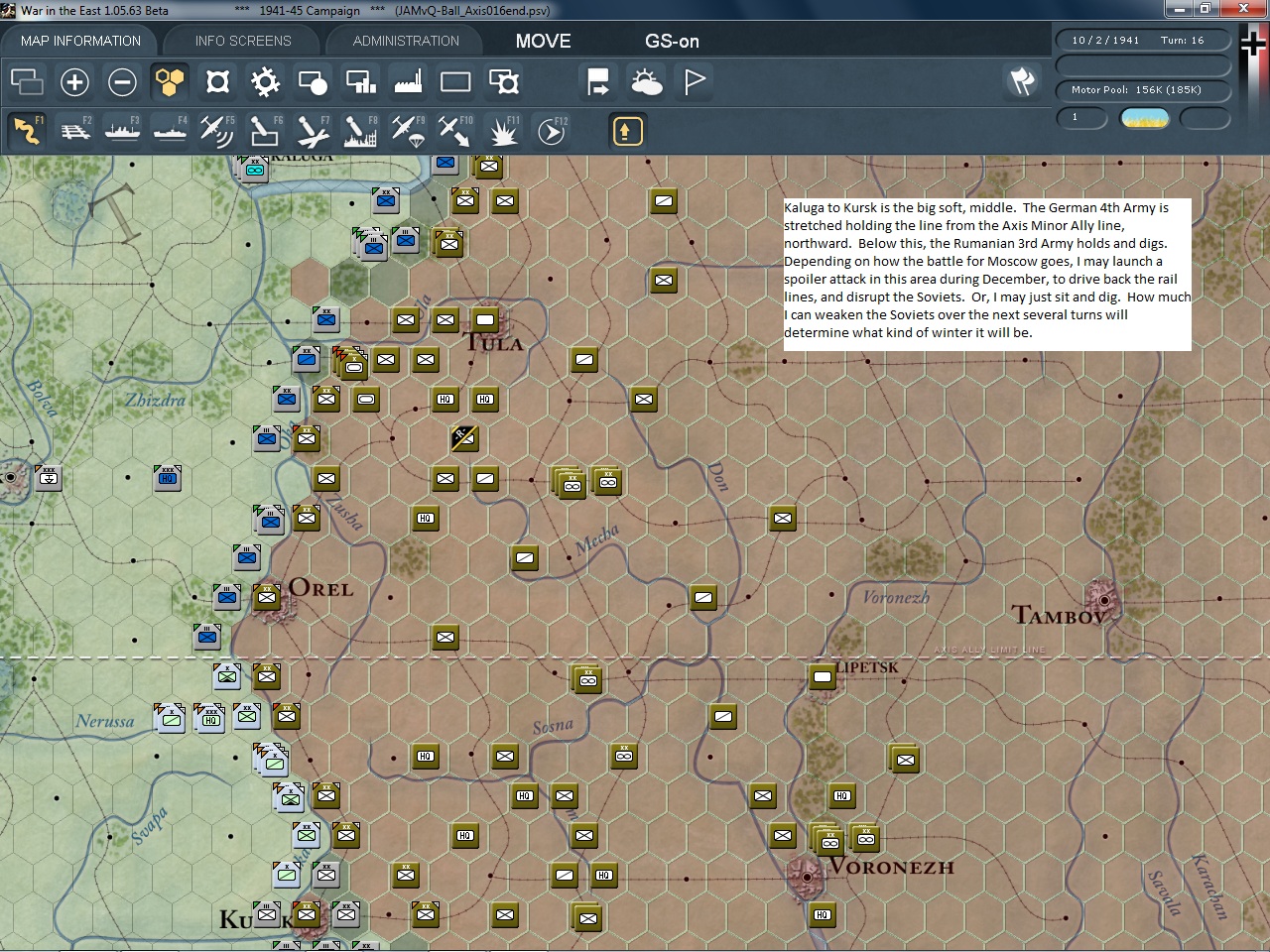Select the F6 bomb unit mode
The height and width of the screenshot is (952, 1270).
(x=265, y=131)
